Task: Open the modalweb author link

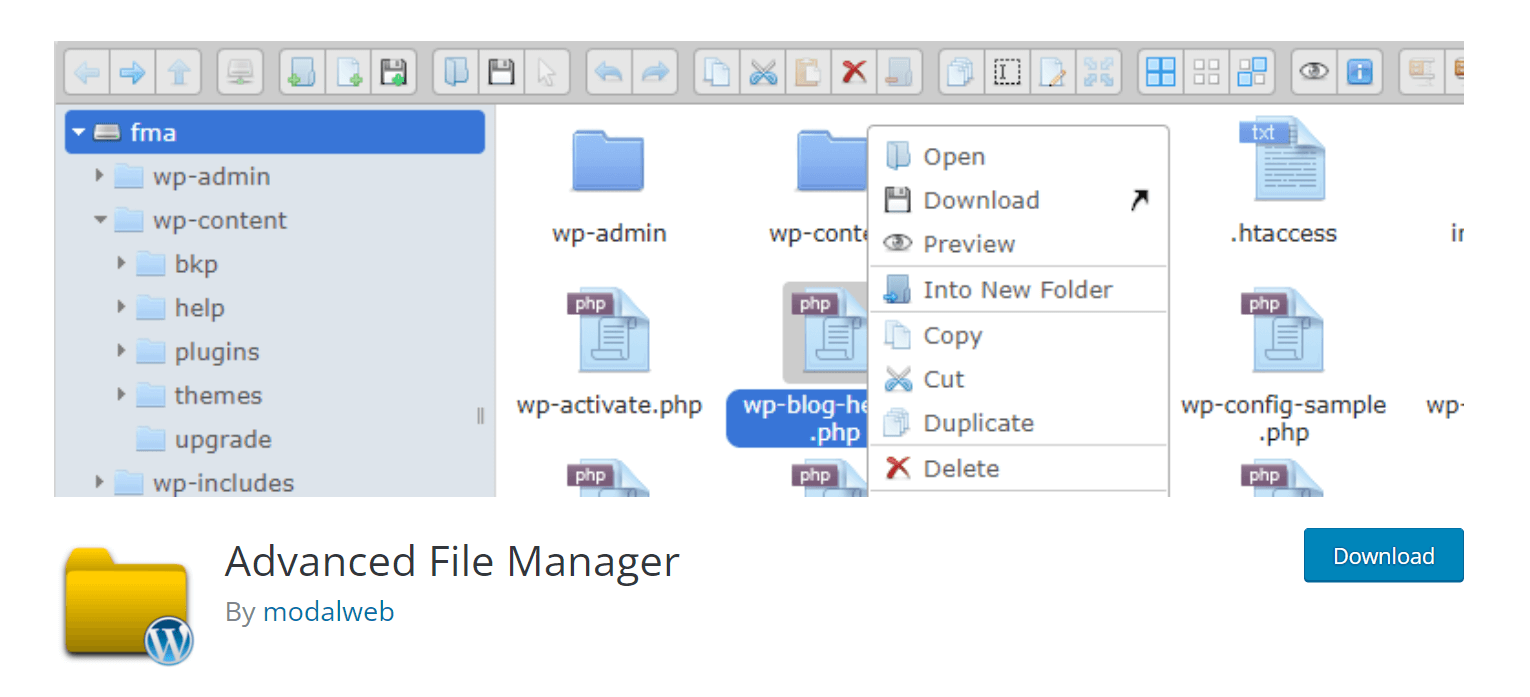Action: point(328,612)
